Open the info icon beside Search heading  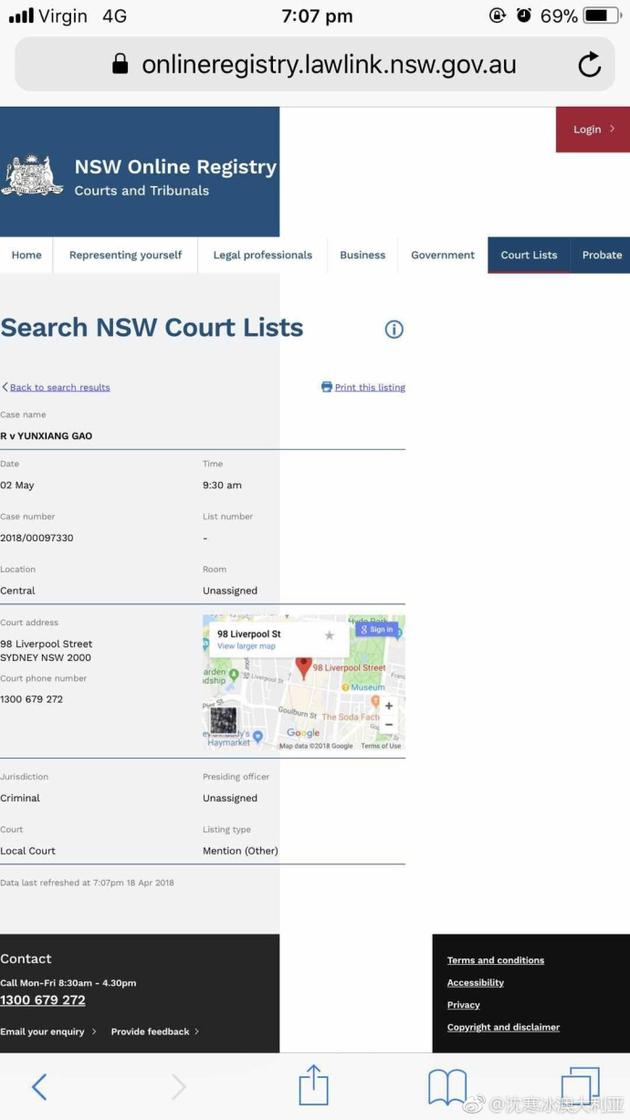point(394,329)
